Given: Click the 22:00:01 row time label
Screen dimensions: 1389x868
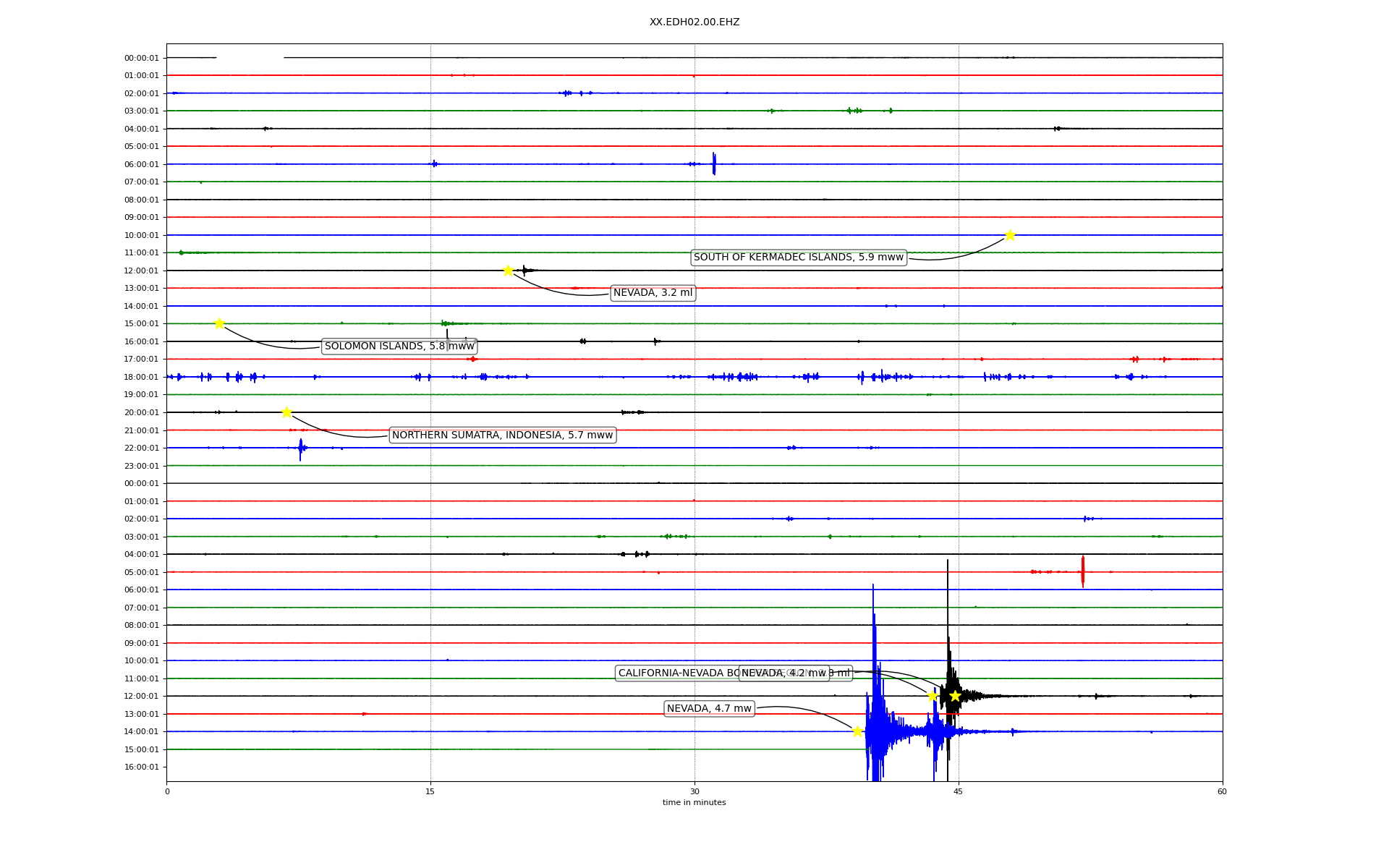Looking at the screenshot, I should coord(141,448).
